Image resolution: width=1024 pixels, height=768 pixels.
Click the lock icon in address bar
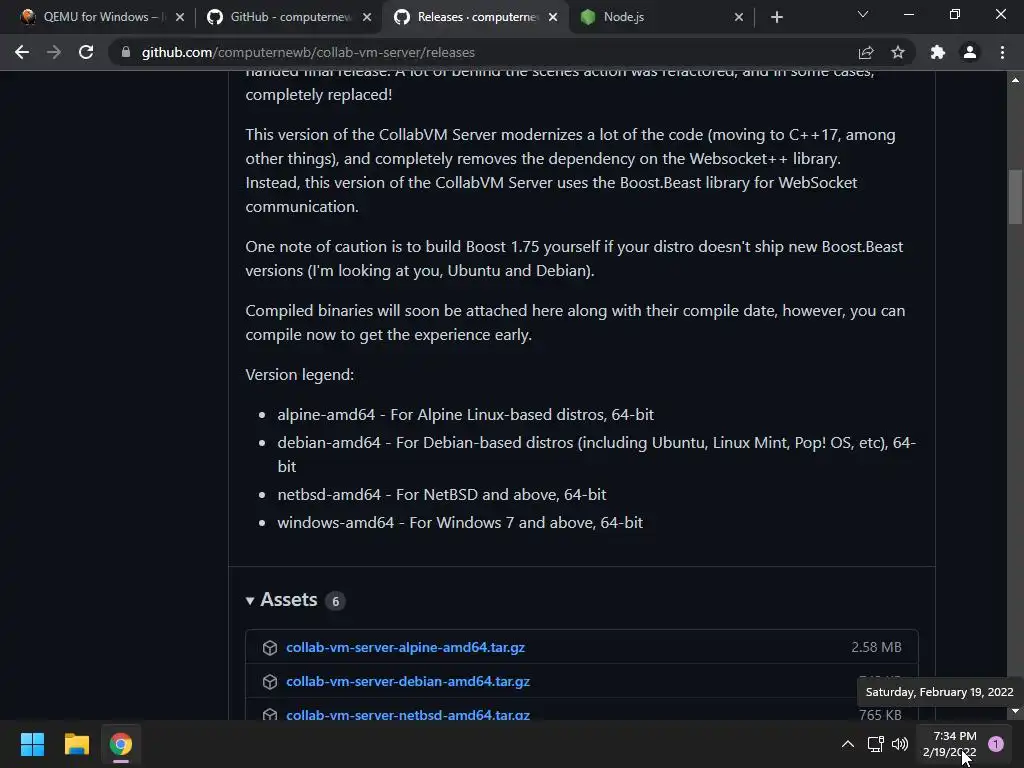125,52
